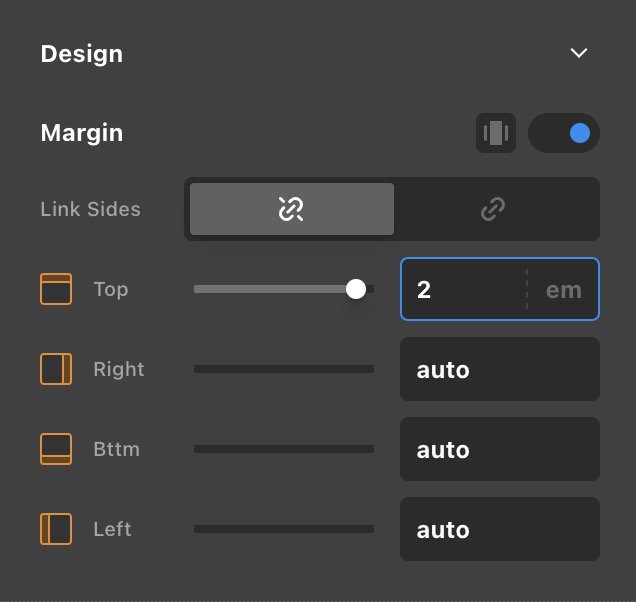Select the linked sides chain icon
This screenshot has width=636, height=602.
tap(492, 209)
